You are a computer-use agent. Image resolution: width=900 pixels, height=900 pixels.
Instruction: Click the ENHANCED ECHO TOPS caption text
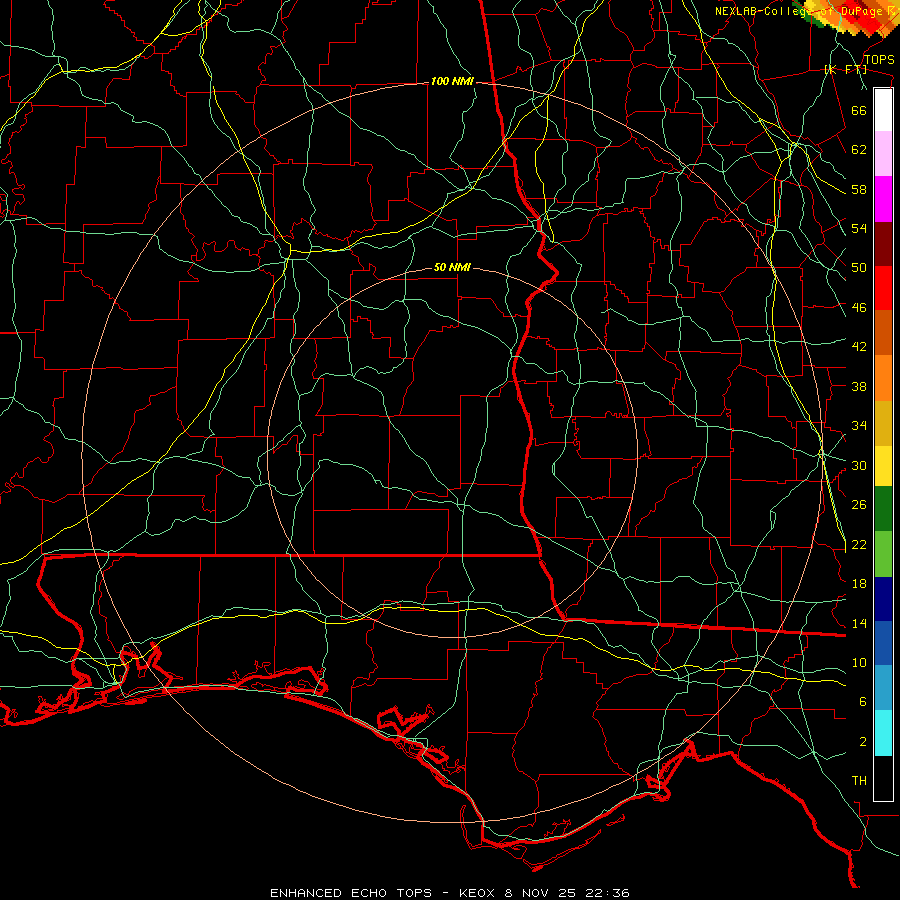[351, 893]
